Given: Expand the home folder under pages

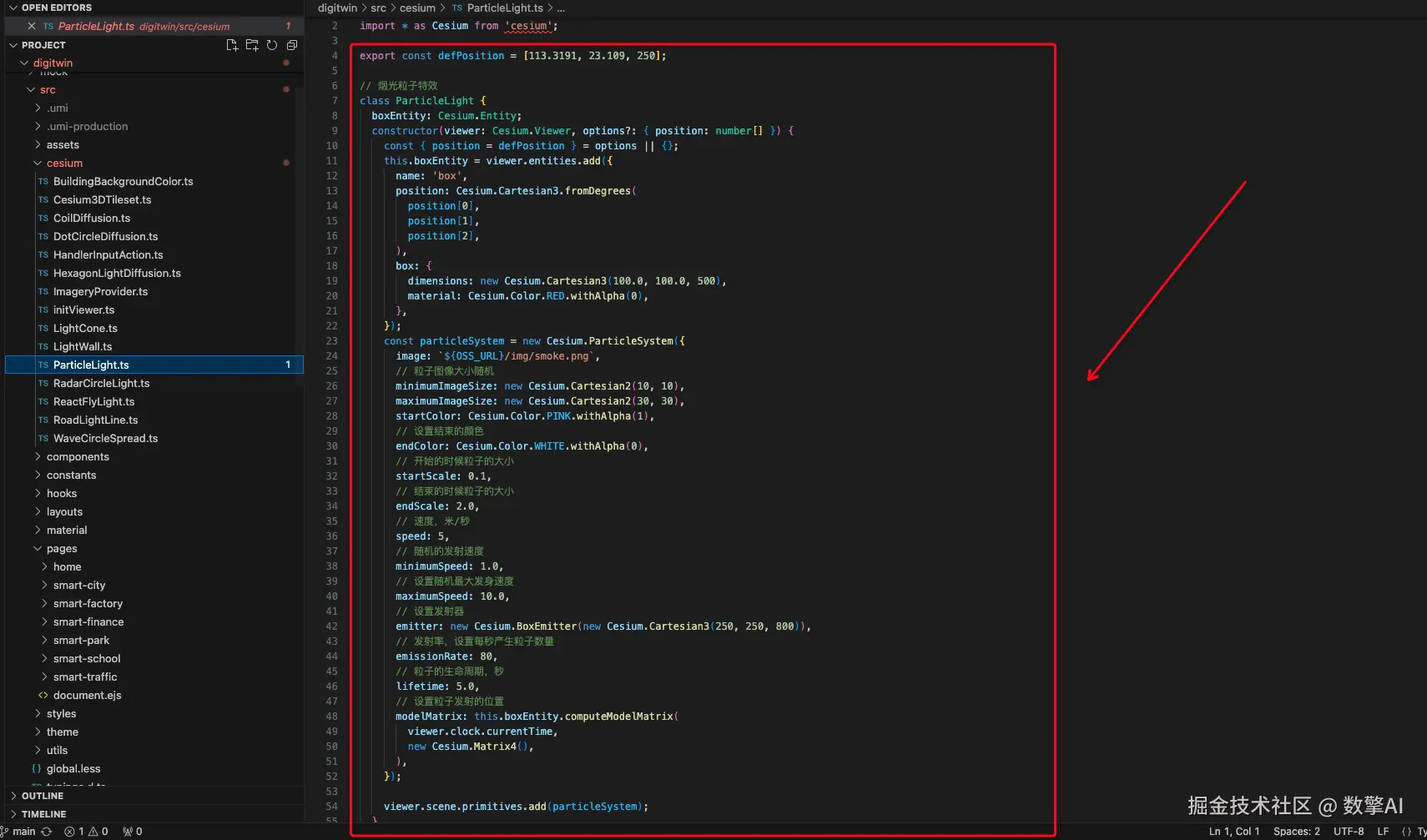Looking at the screenshot, I should pos(44,567).
